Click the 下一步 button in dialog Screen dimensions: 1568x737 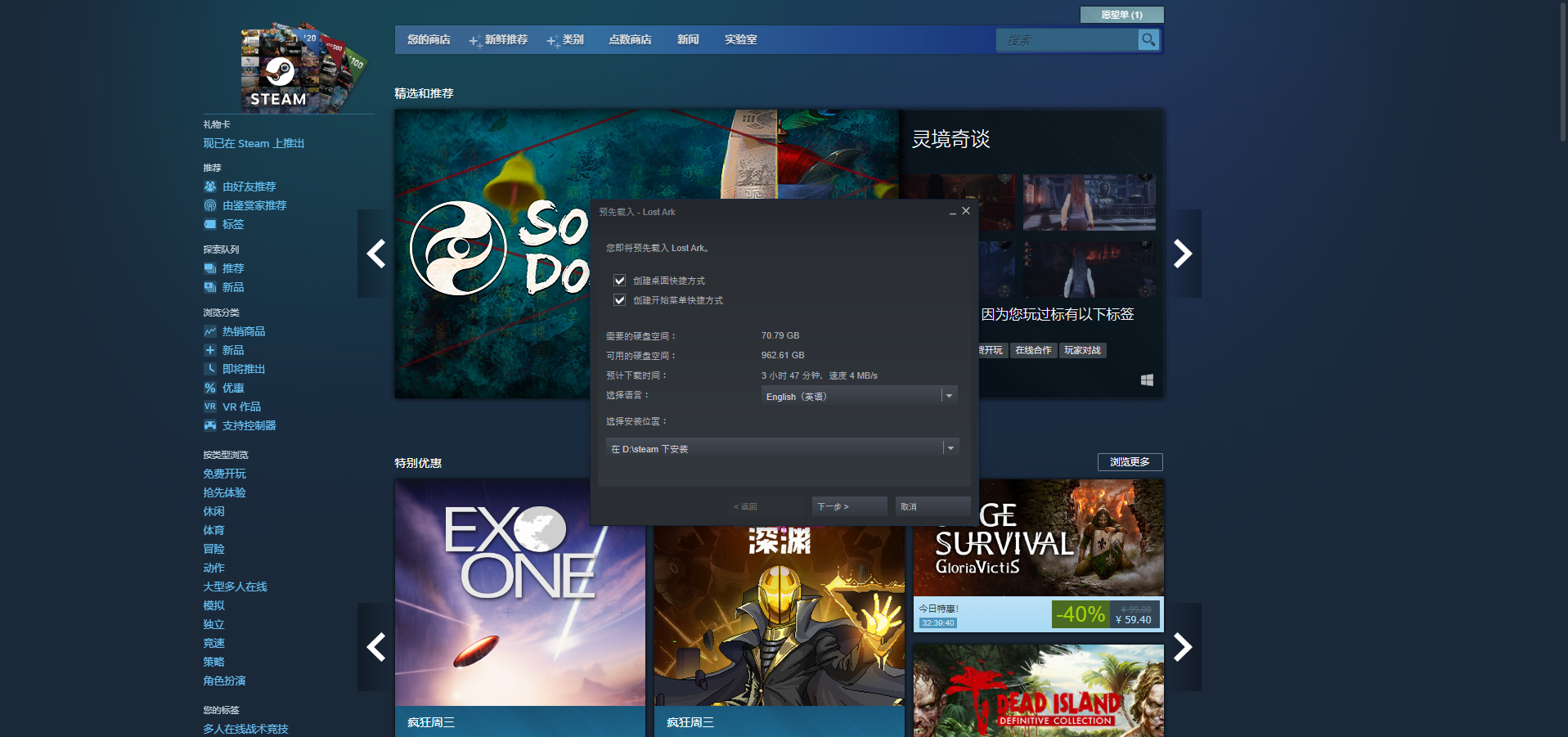[850, 506]
